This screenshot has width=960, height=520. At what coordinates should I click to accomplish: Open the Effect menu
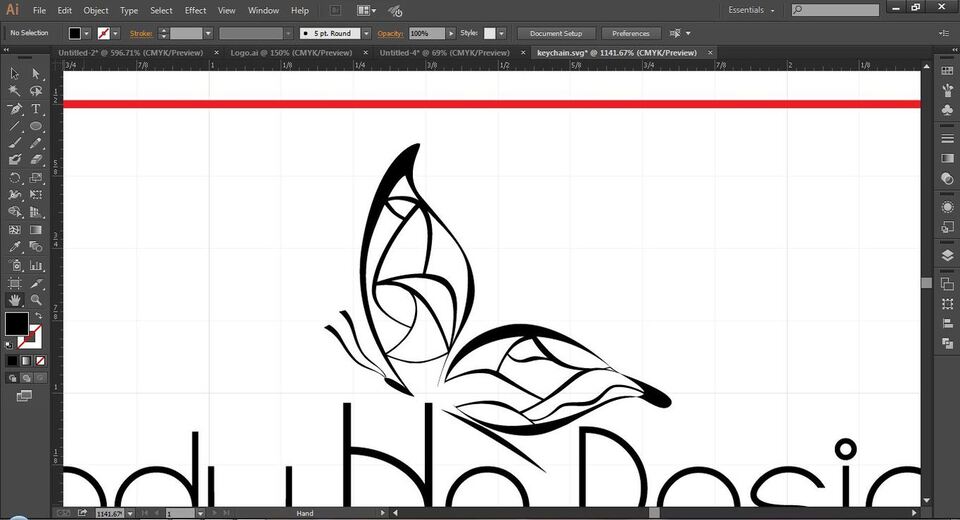coord(195,10)
